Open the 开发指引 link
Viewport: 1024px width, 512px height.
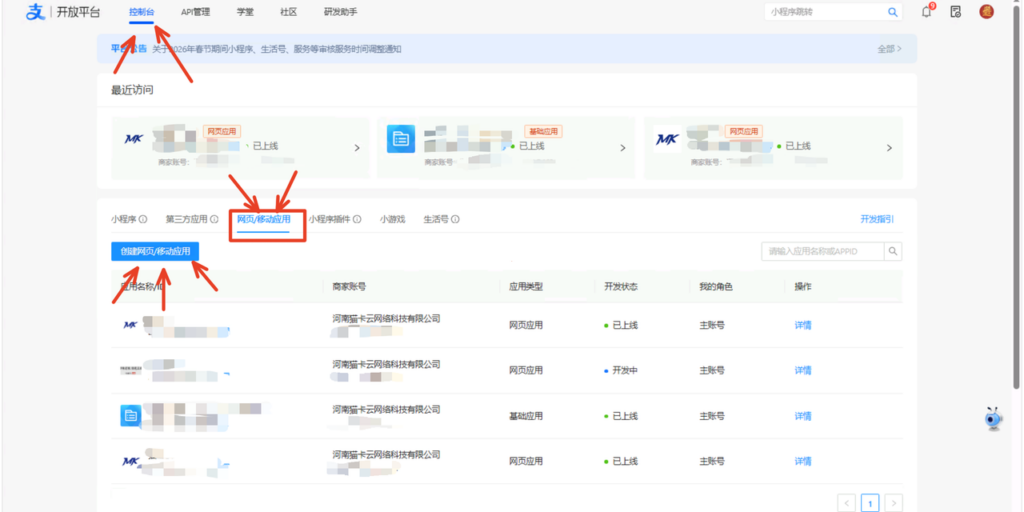[x=877, y=219]
